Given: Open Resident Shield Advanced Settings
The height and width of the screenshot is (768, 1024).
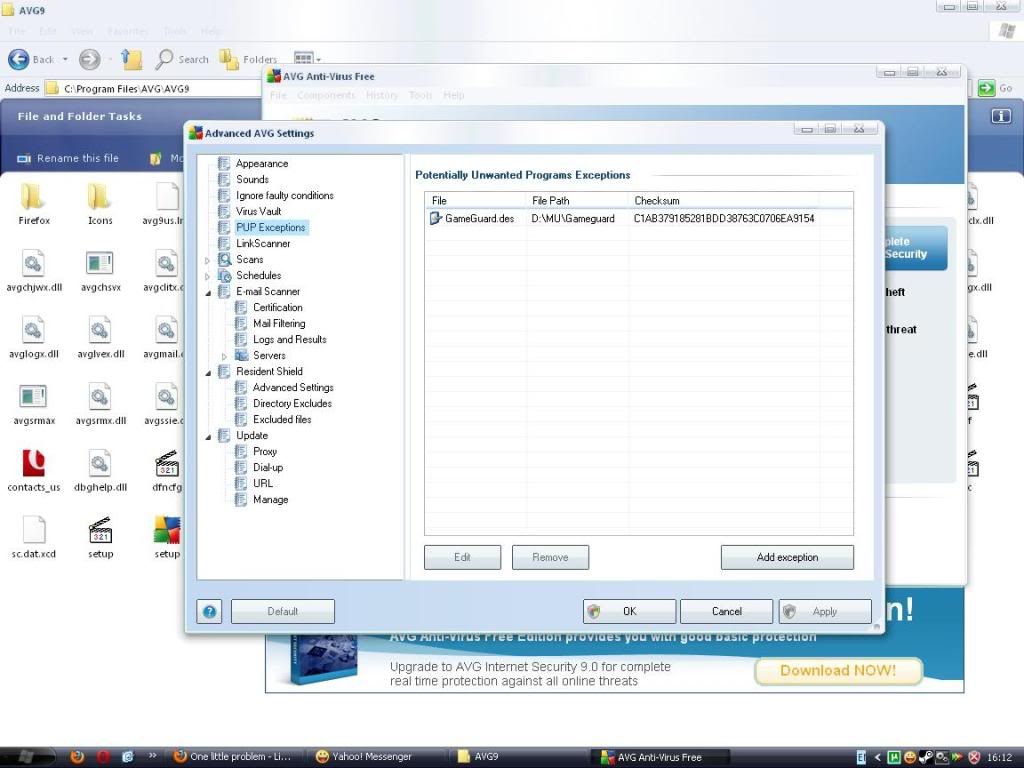Looking at the screenshot, I should click(293, 387).
